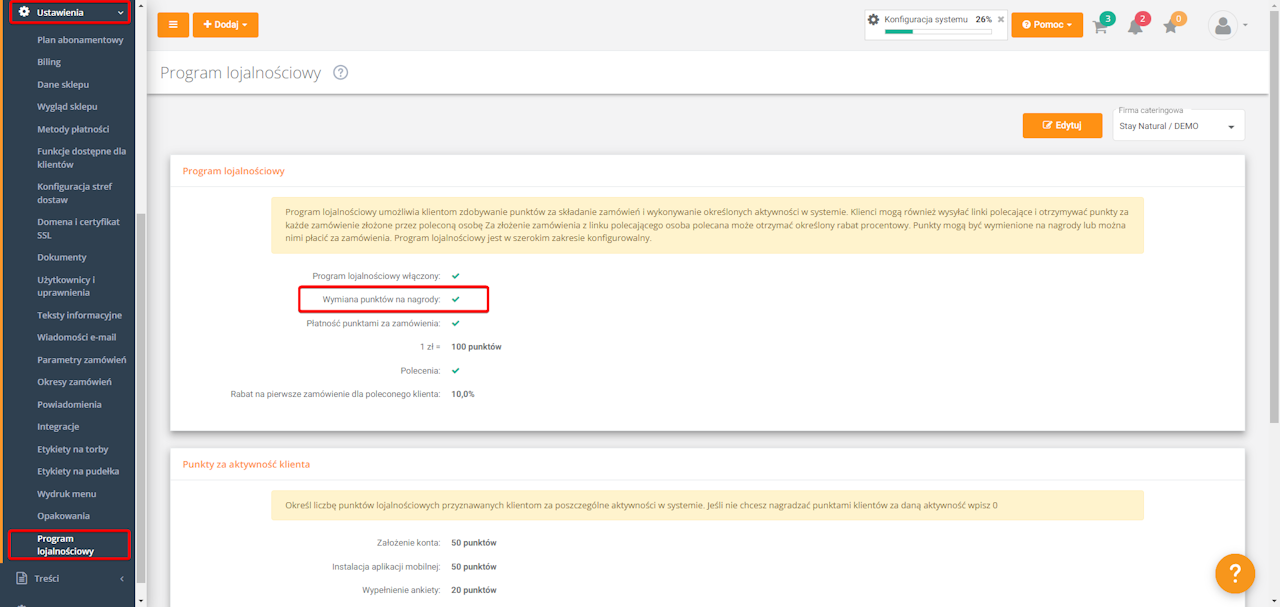Click the 10,0% discount value
This screenshot has width=1280, height=607.
463,394
